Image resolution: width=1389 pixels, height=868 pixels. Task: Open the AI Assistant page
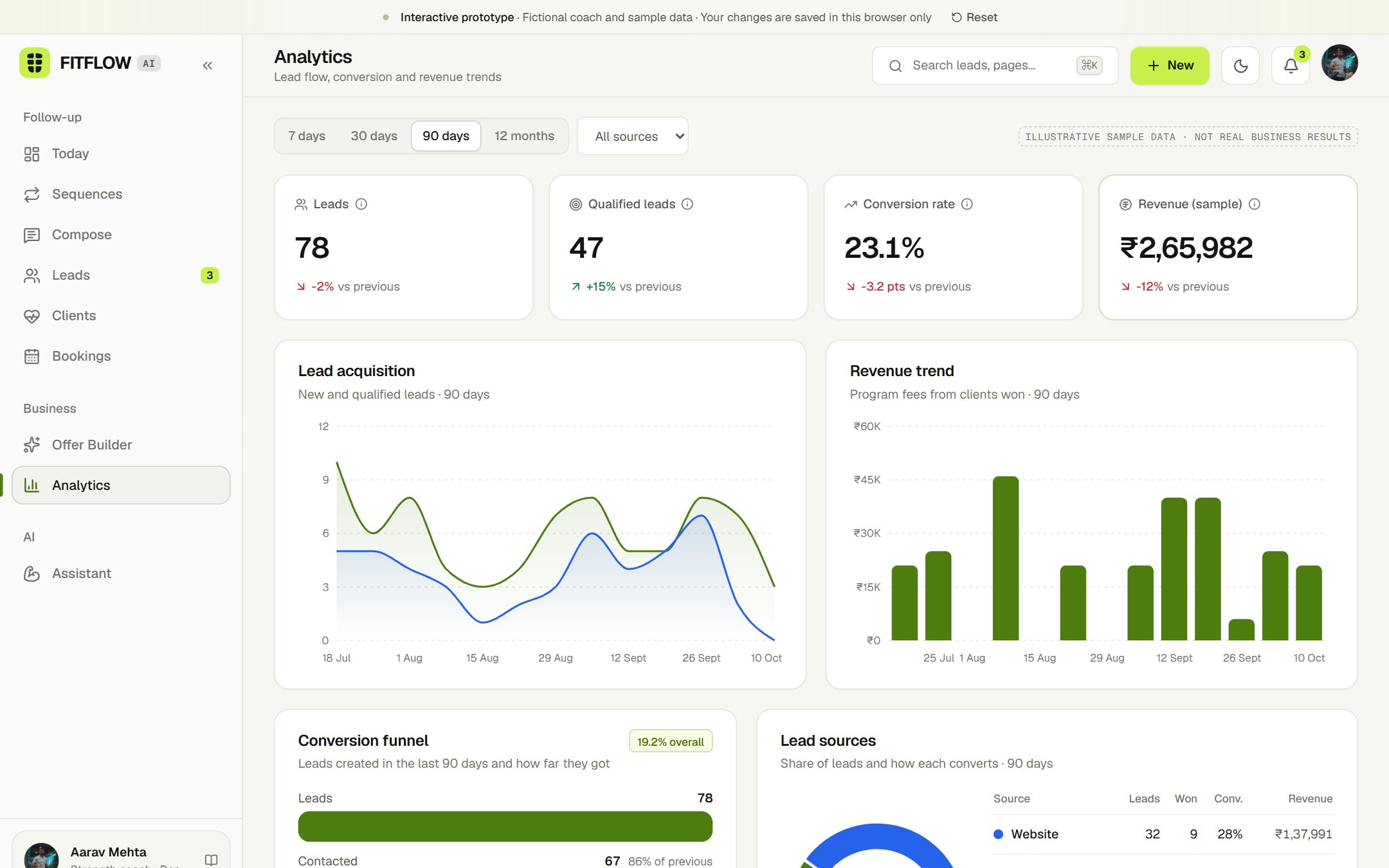click(121, 574)
